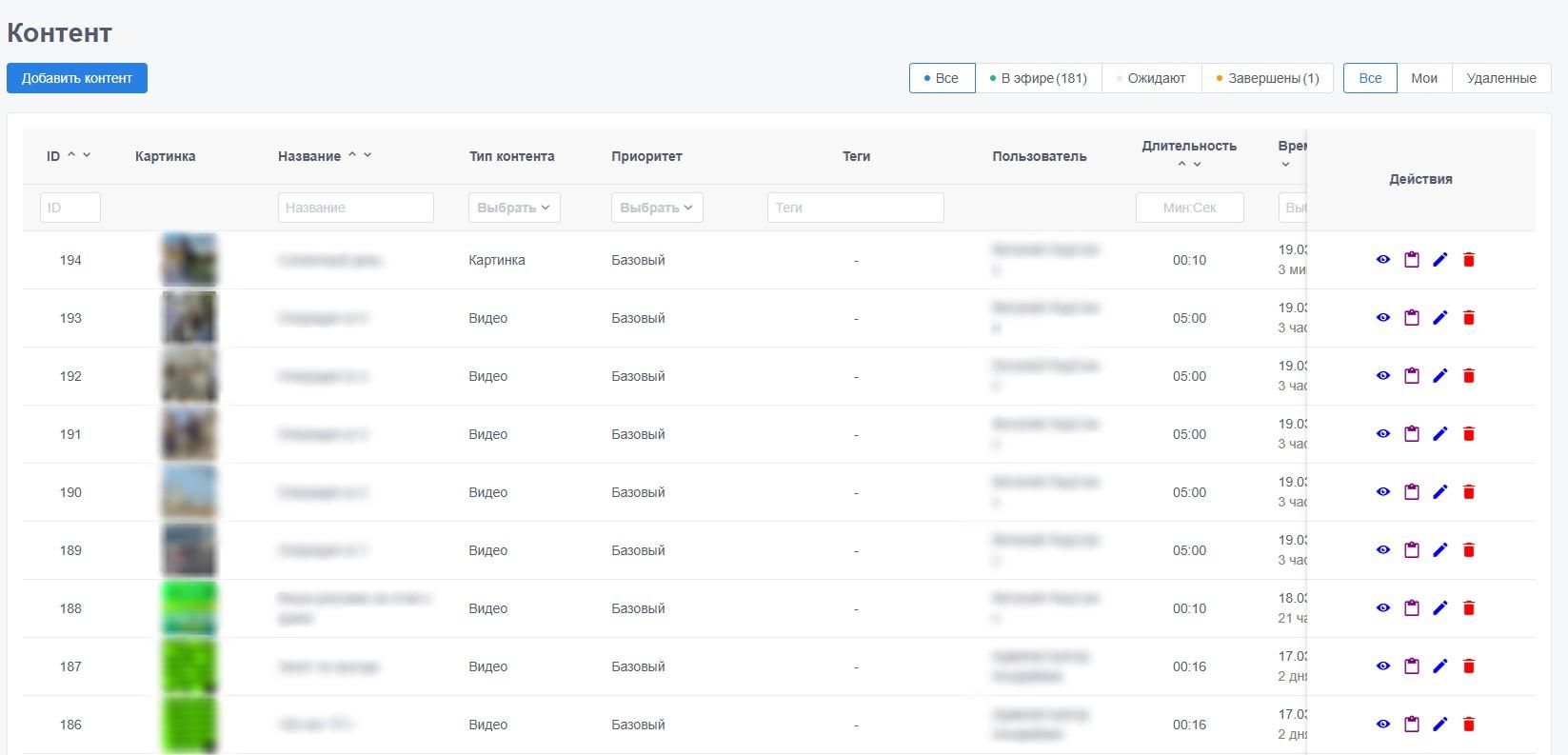1568x755 pixels.
Task: Click the eye view icon for ID 194
Action: click(x=1383, y=260)
